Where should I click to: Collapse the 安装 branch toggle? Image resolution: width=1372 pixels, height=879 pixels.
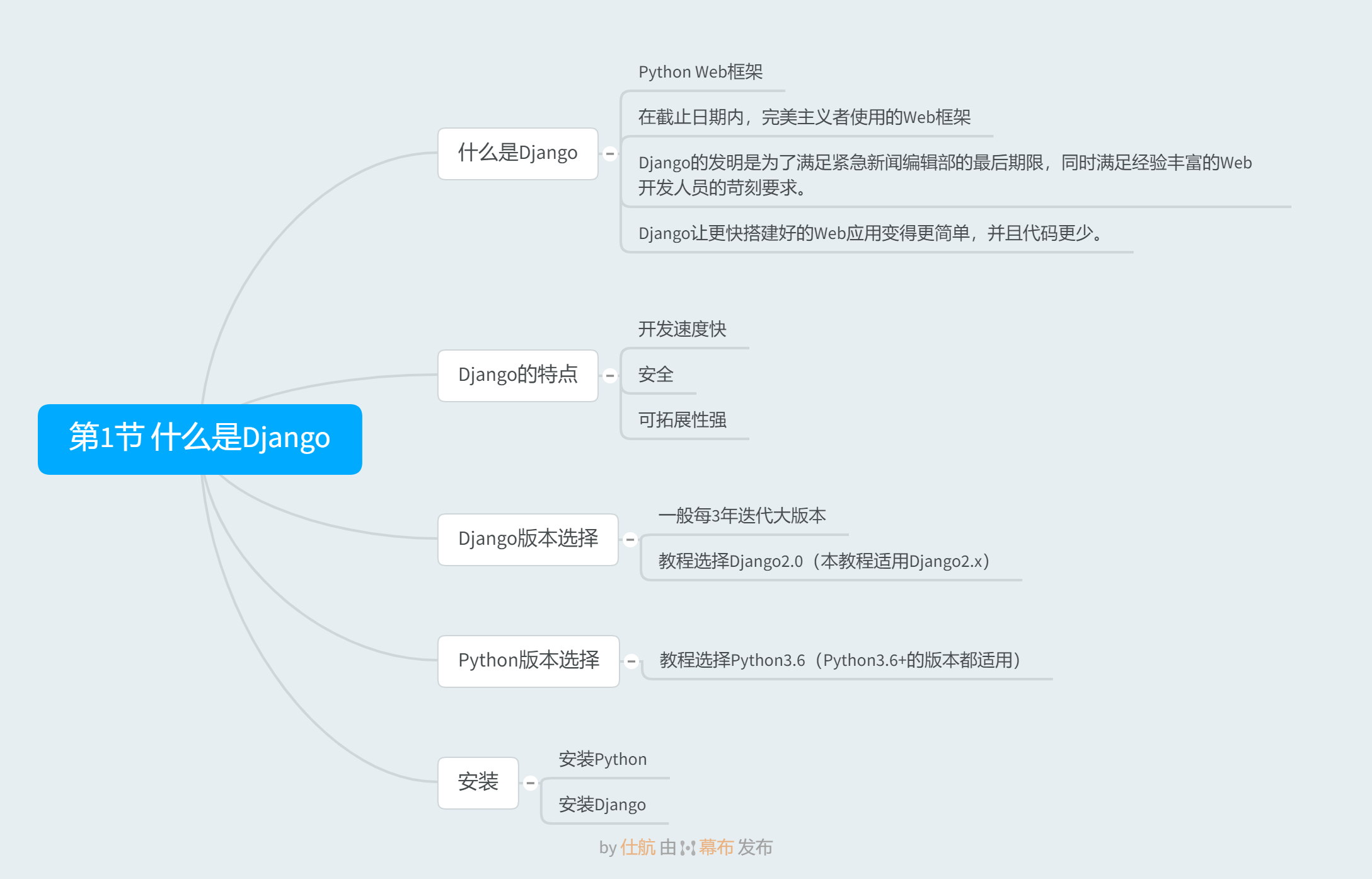pos(531,783)
